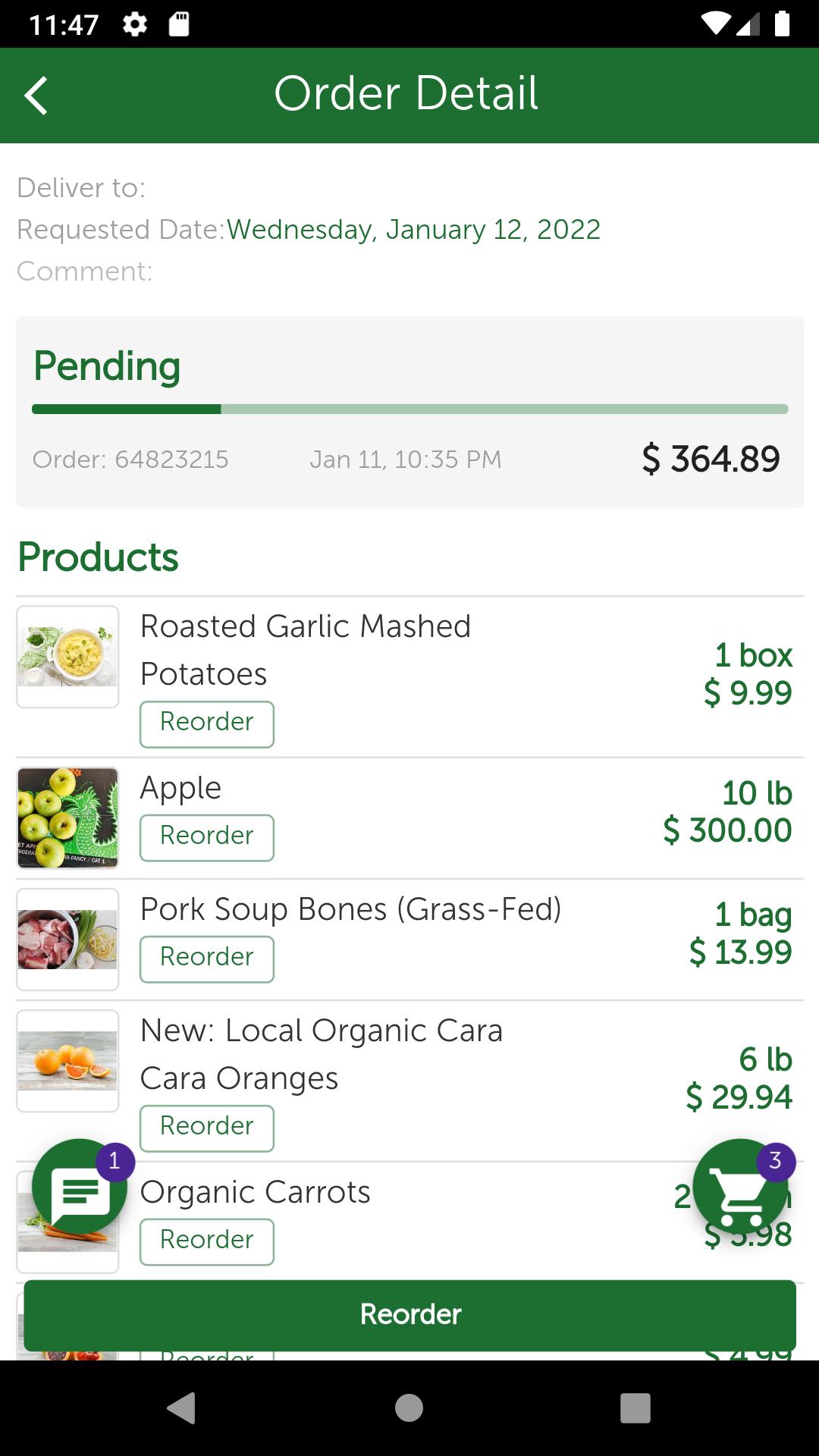This screenshot has width=819, height=1456.
Task: Open settings gear in status bar
Action: click(134, 24)
